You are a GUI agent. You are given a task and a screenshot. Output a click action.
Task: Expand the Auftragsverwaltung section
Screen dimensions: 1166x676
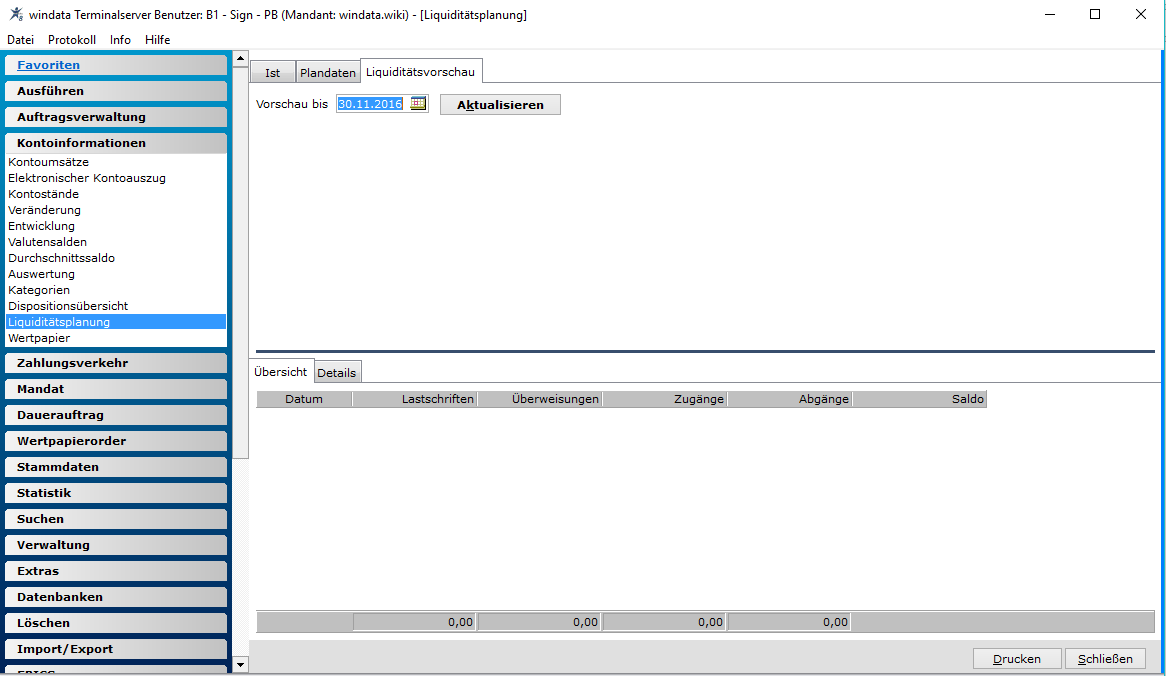pos(116,117)
